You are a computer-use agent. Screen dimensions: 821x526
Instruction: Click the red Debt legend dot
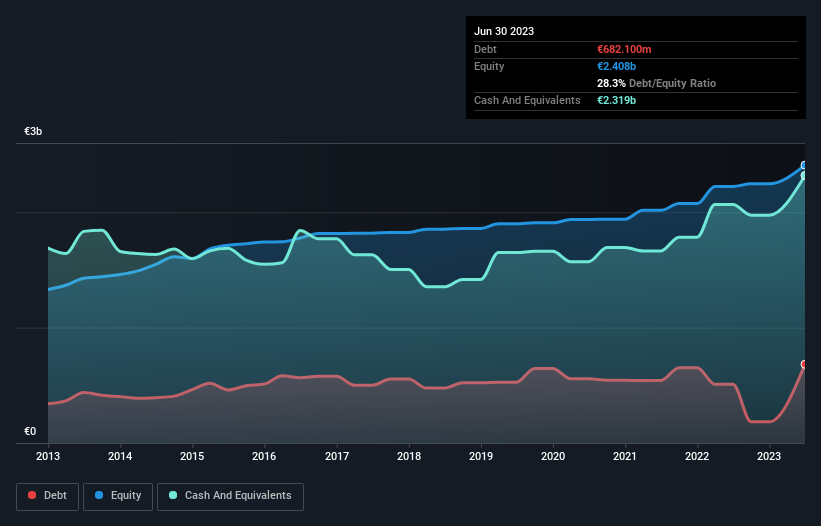coord(32,495)
